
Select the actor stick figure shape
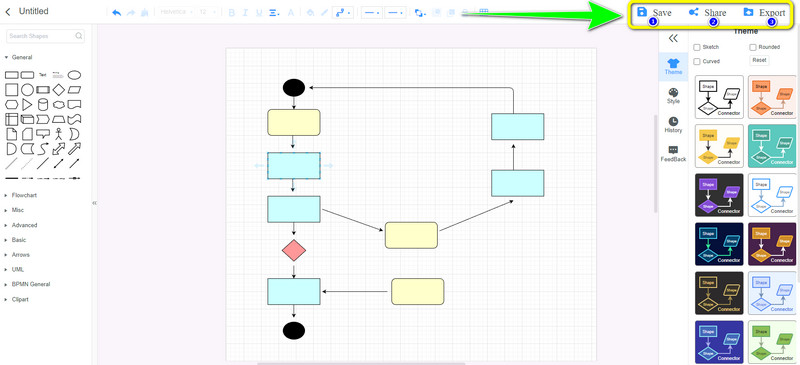pos(59,134)
